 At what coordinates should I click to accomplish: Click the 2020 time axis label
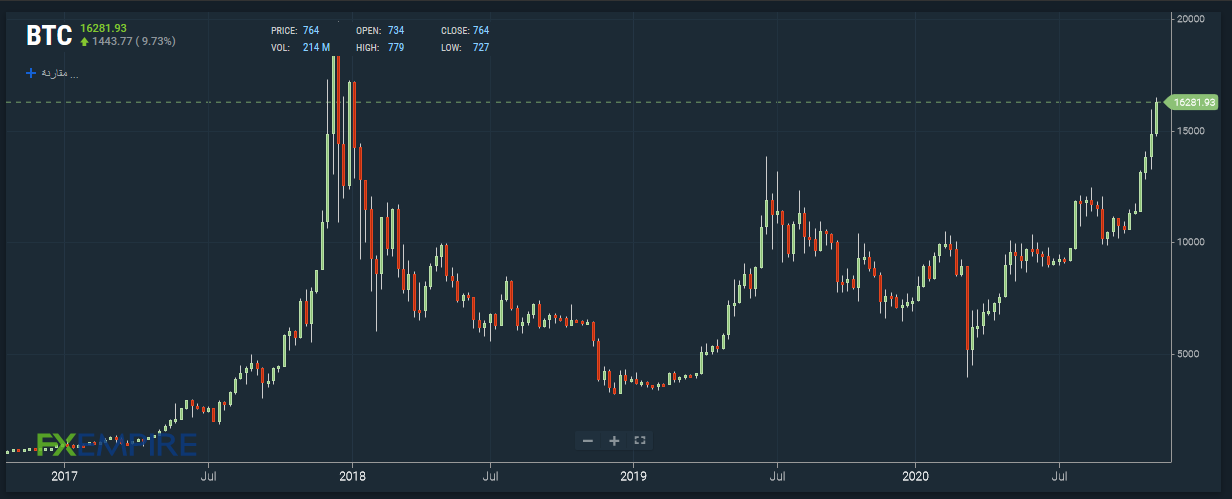915,478
